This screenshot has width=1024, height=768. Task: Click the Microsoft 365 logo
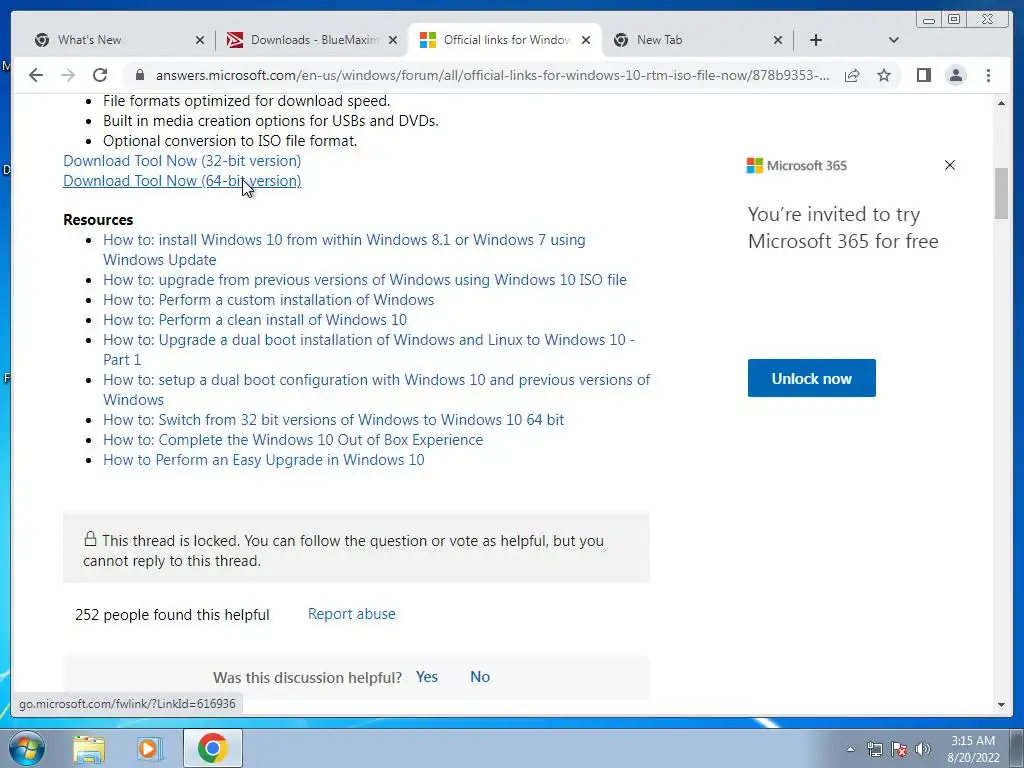797,165
